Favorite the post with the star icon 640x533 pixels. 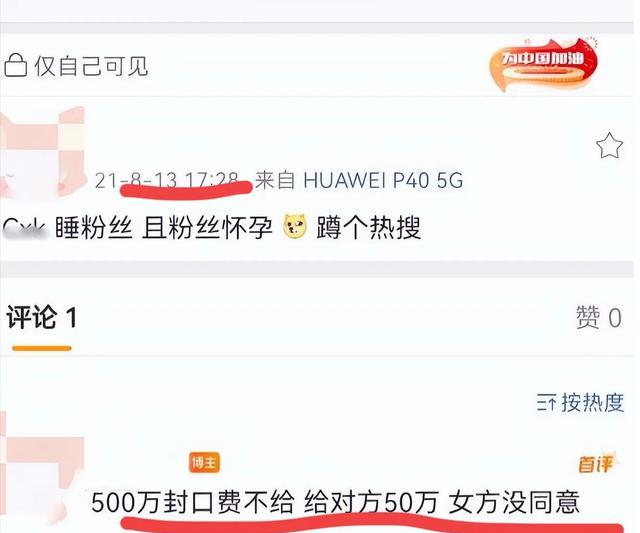tap(609, 146)
